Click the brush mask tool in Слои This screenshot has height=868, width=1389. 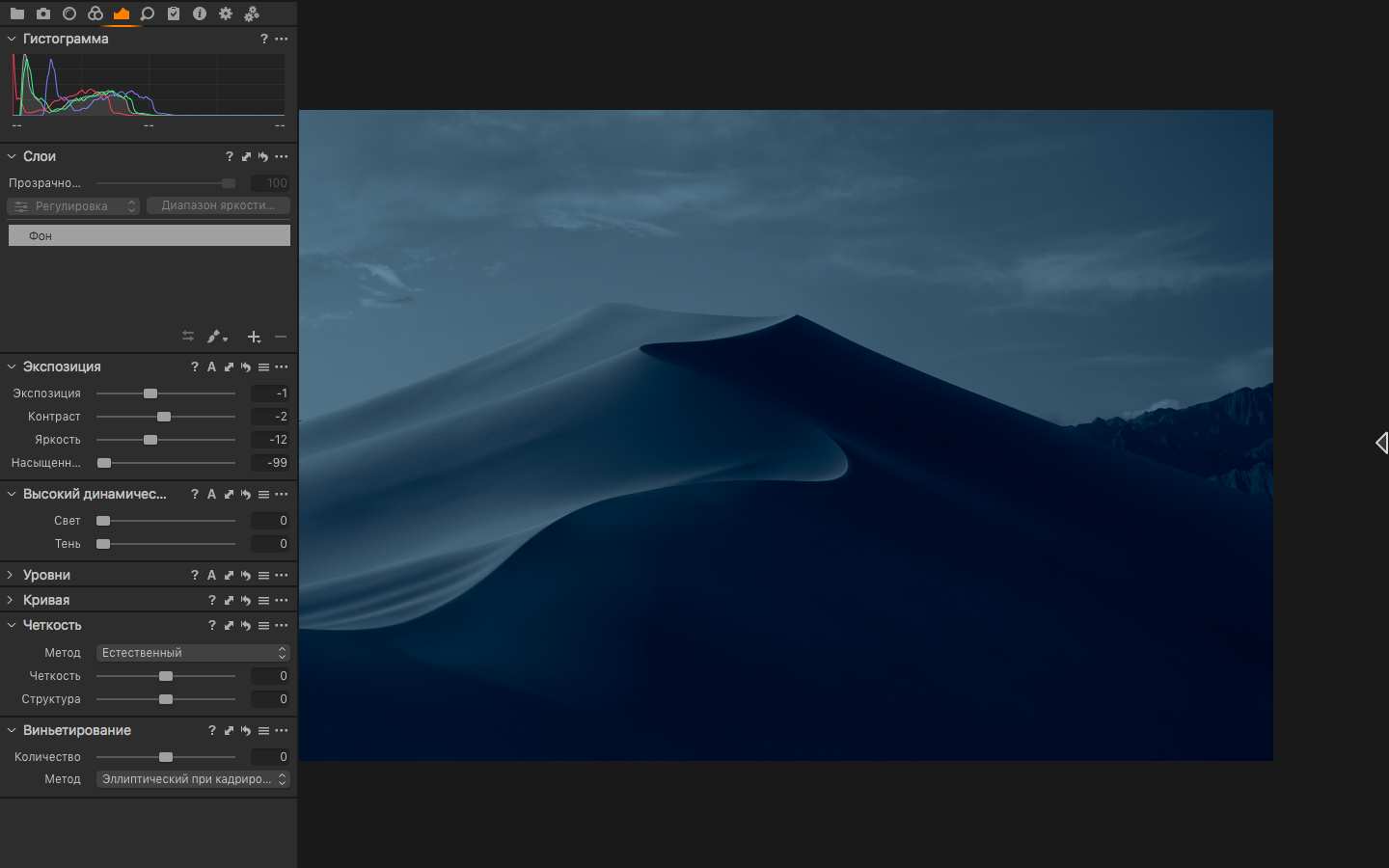[x=216, y=337]
